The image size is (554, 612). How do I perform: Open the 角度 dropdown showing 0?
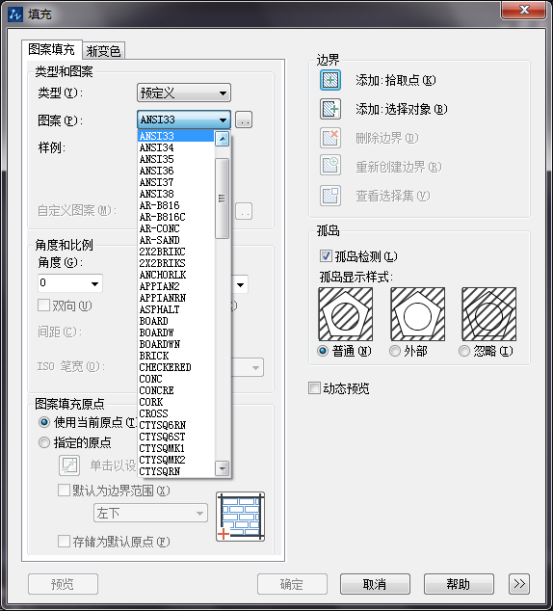(x=70, y=283)
